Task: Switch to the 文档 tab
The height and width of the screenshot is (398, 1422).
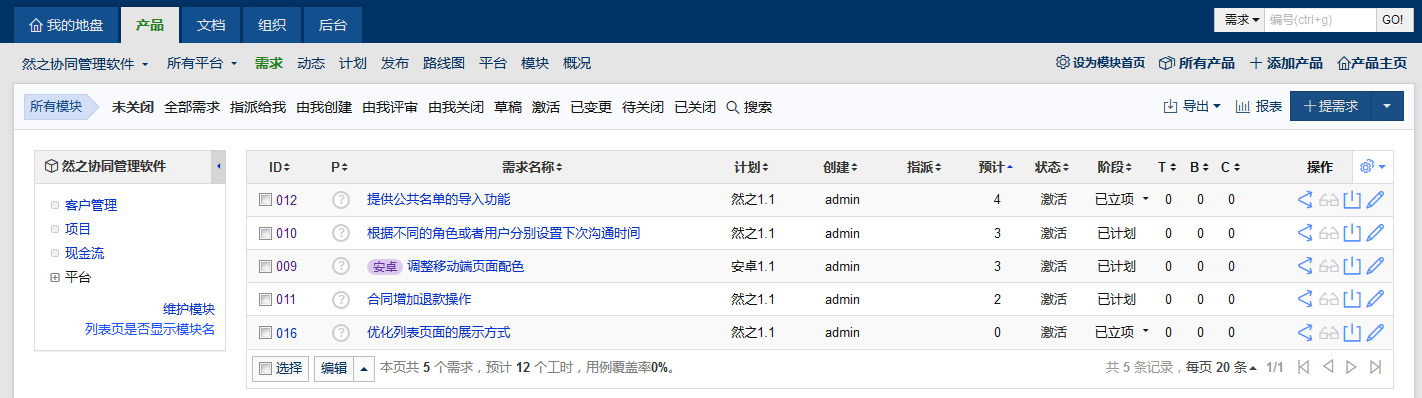Action: pyautogui.click(x=210, y=24)
